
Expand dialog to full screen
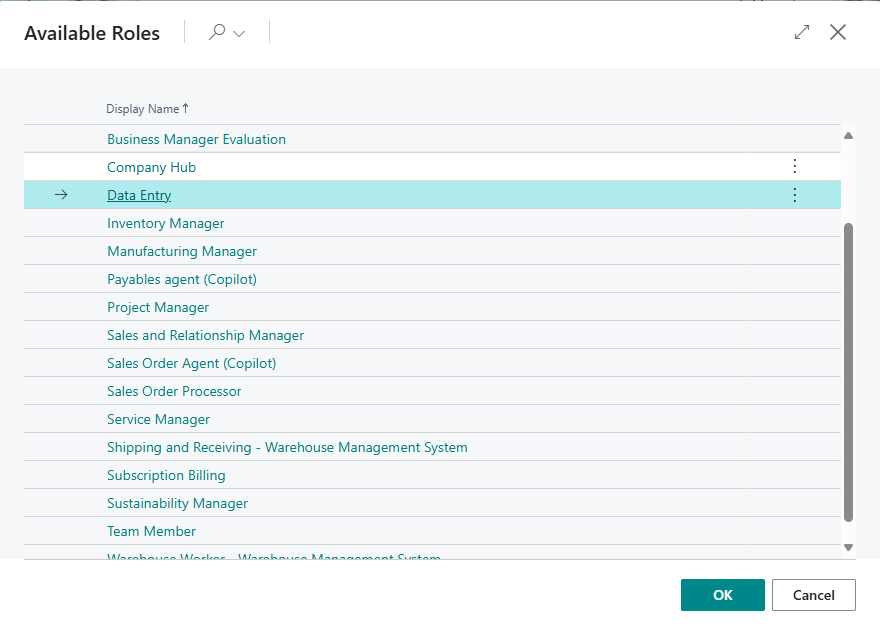[x=801, y=32]
